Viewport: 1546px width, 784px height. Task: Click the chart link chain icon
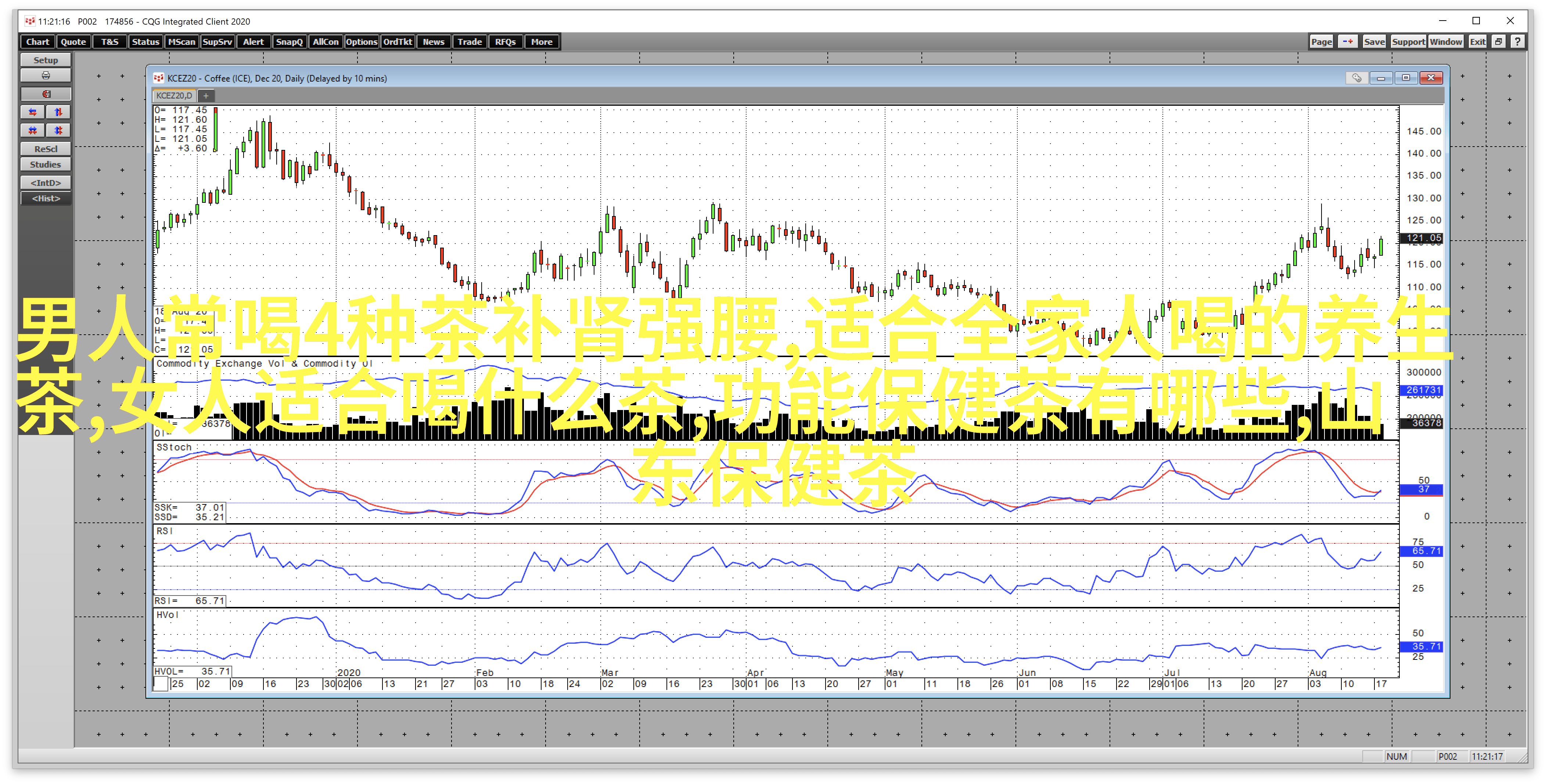pos(1356,78)
